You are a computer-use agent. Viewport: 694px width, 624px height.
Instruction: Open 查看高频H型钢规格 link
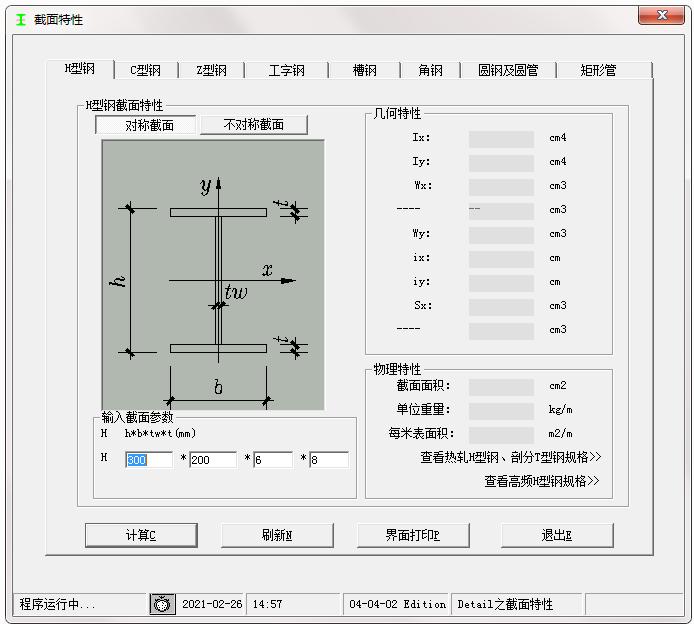tap(541, 481)
